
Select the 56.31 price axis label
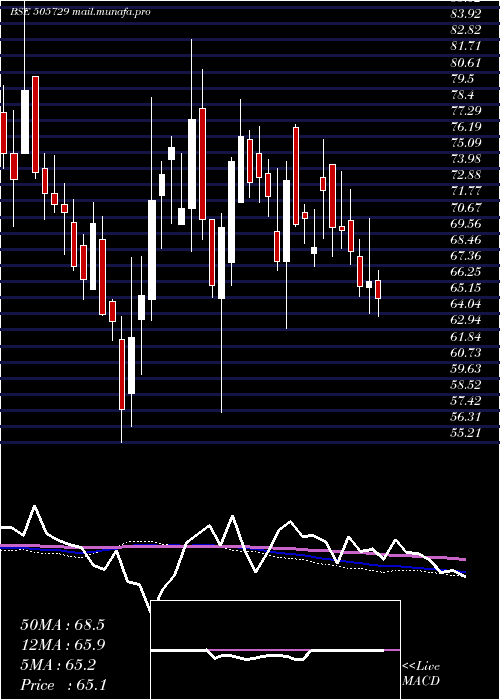point(466,417)
